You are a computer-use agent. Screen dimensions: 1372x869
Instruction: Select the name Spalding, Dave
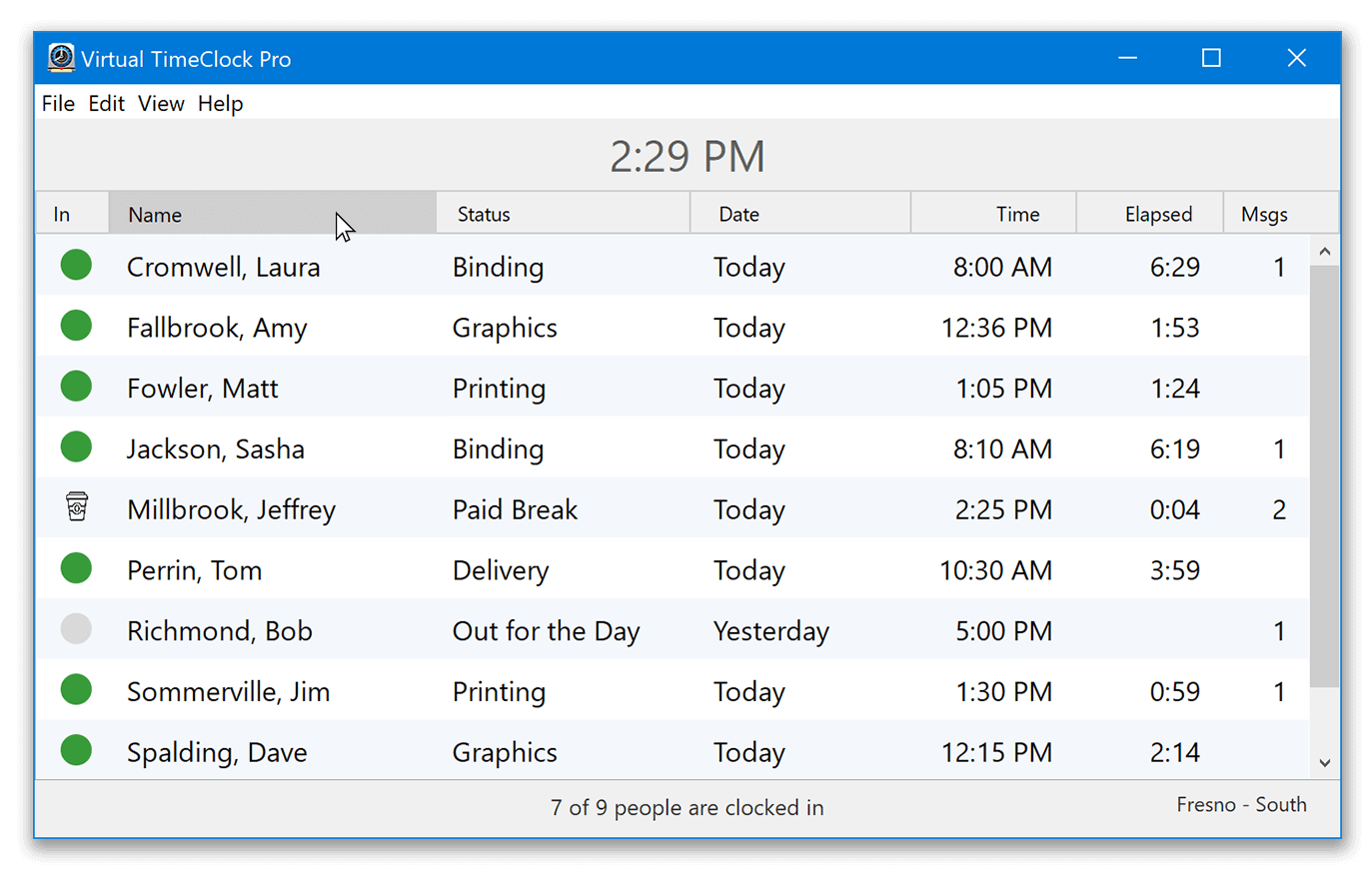(217, 753)
